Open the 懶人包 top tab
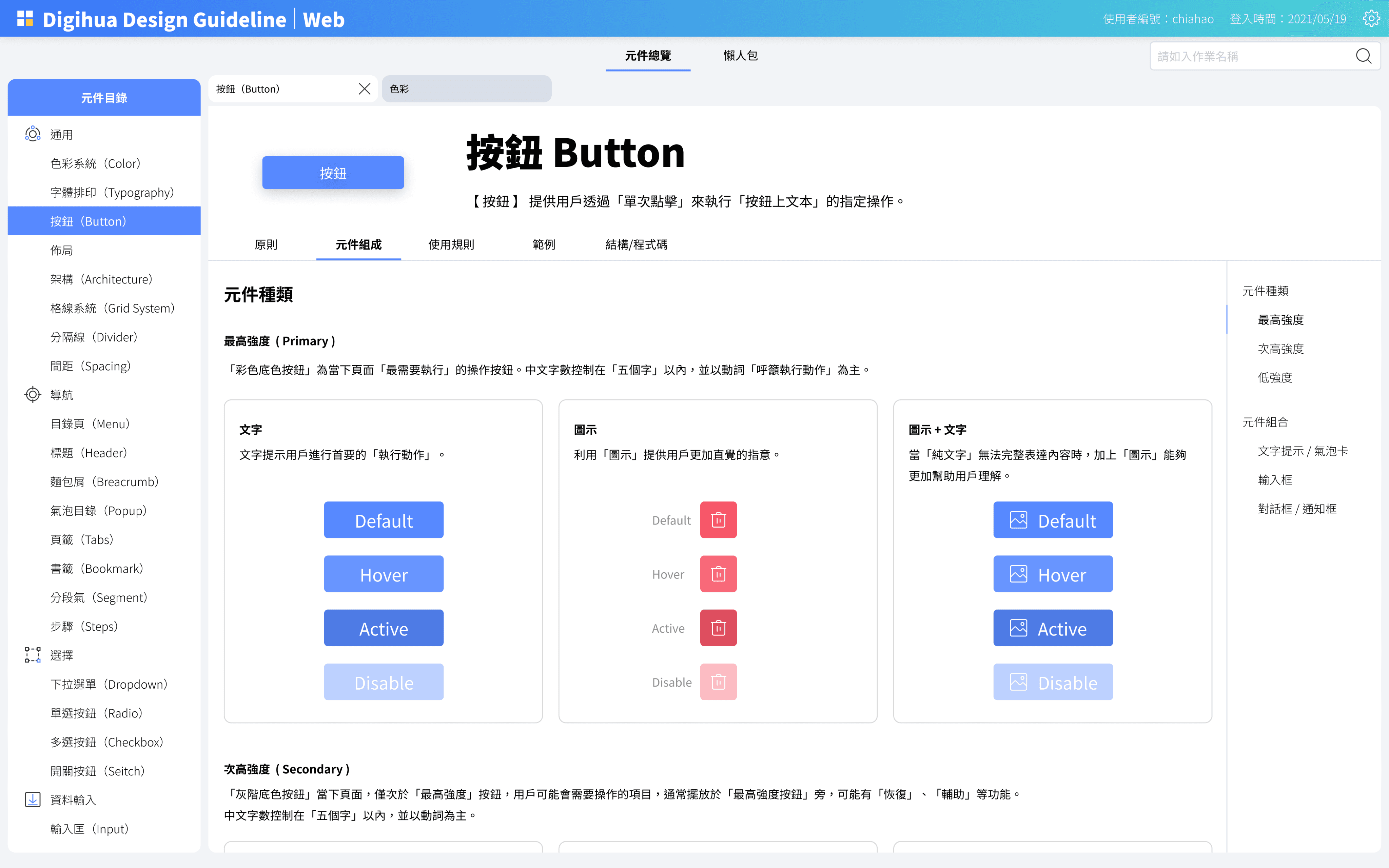Image resolution: width=1389 pixels, height=868 pixels. (x=740, y=56)
